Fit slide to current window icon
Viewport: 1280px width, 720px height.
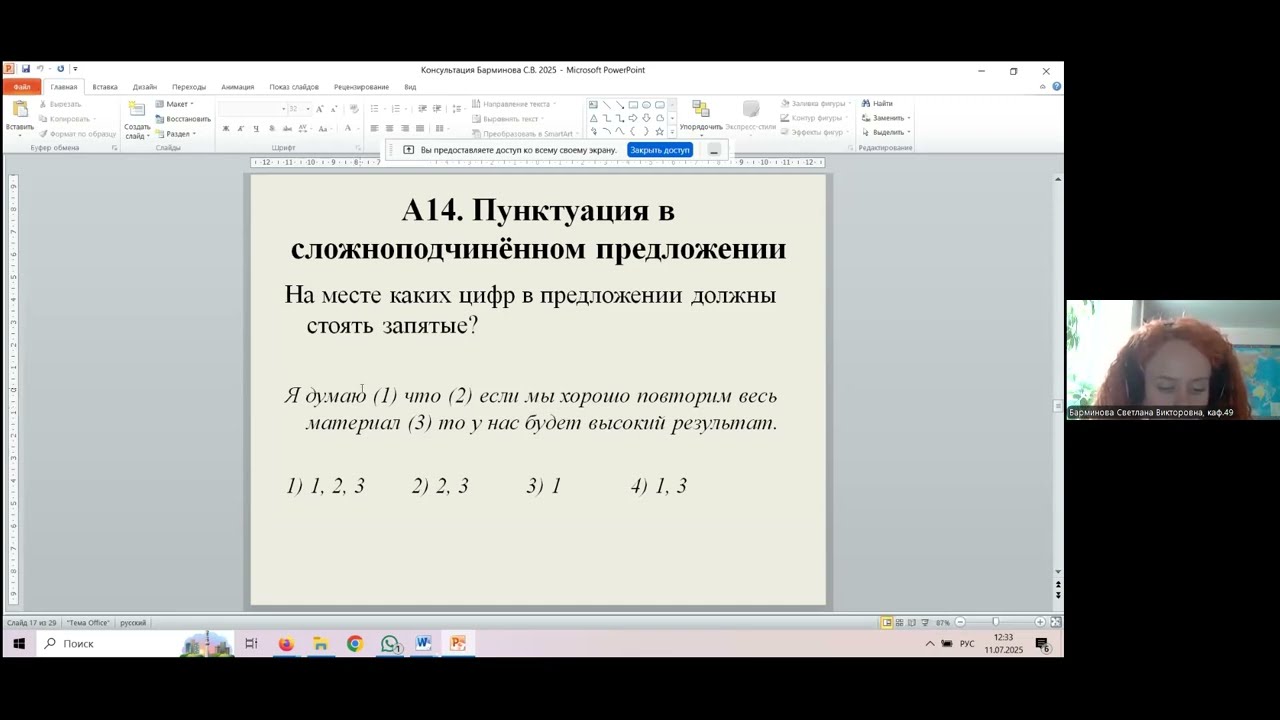point(1055,622)
